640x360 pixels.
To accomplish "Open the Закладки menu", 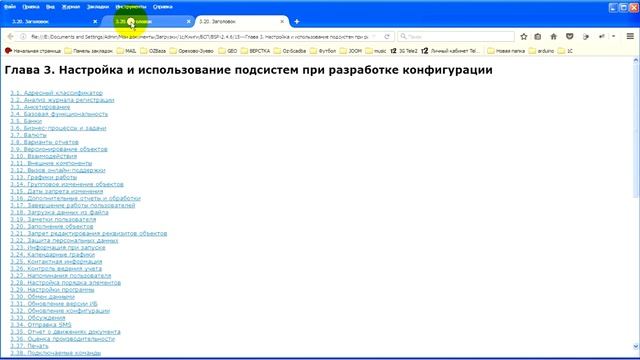I will click(98, 7).
